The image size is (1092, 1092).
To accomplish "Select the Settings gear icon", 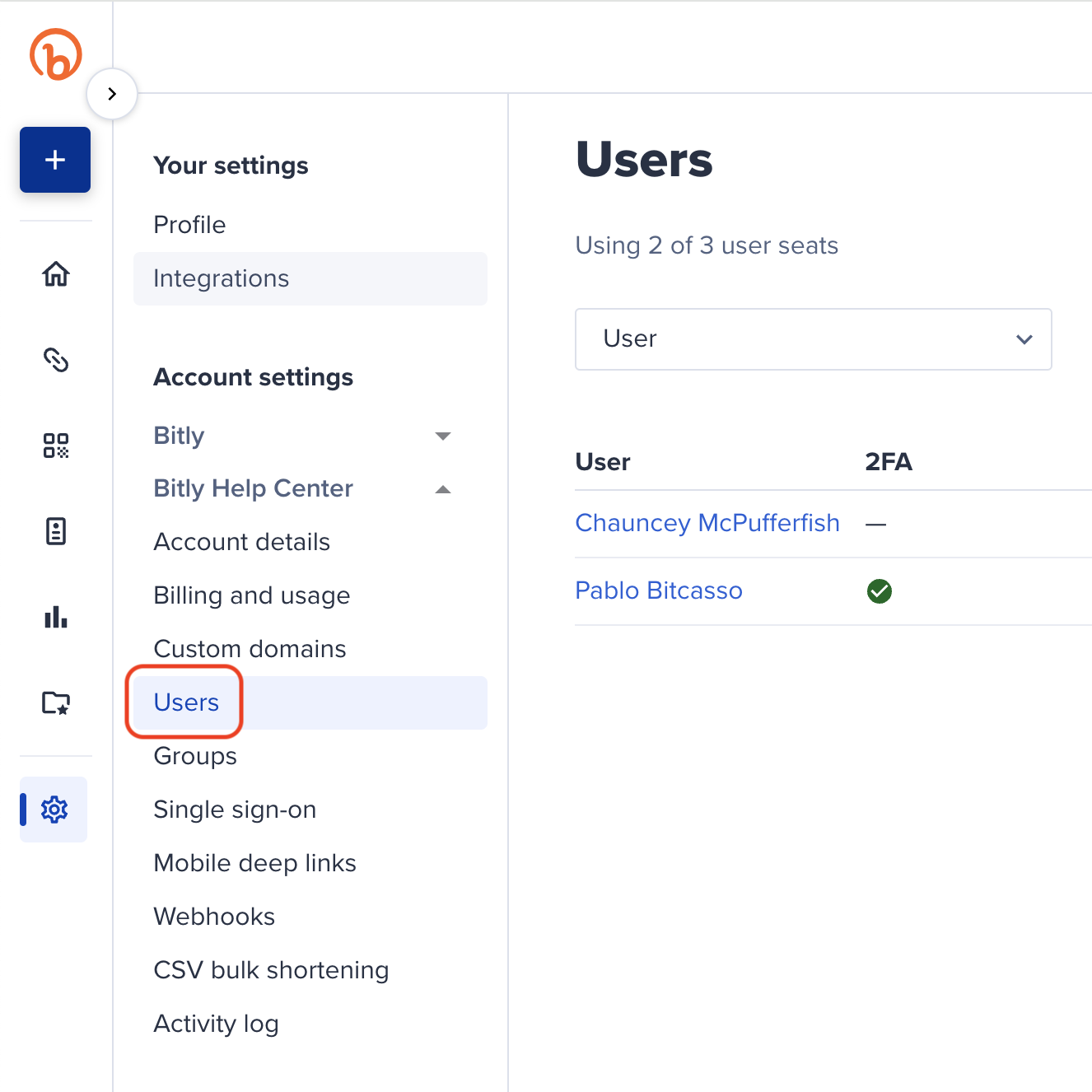I will (54, 810).
